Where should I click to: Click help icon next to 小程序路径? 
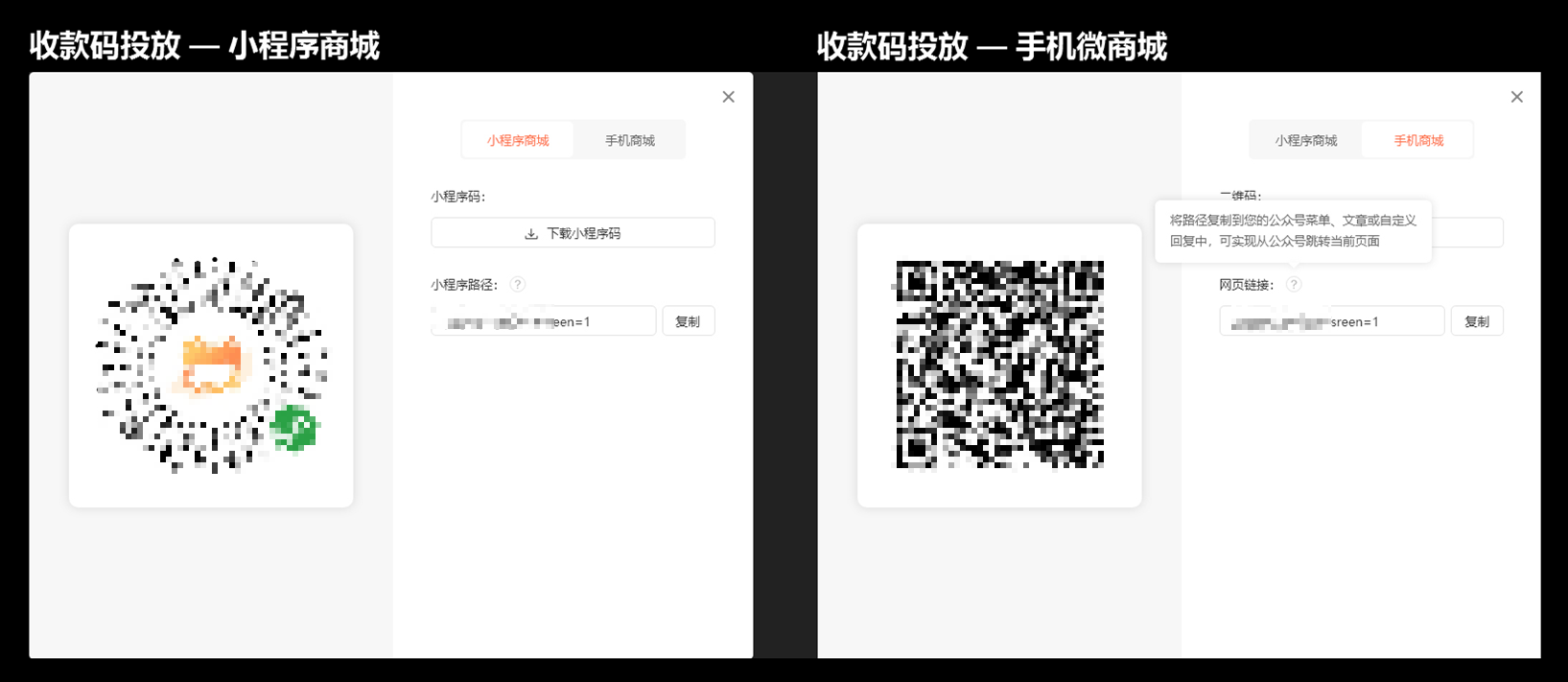click(x=518, y=285)
